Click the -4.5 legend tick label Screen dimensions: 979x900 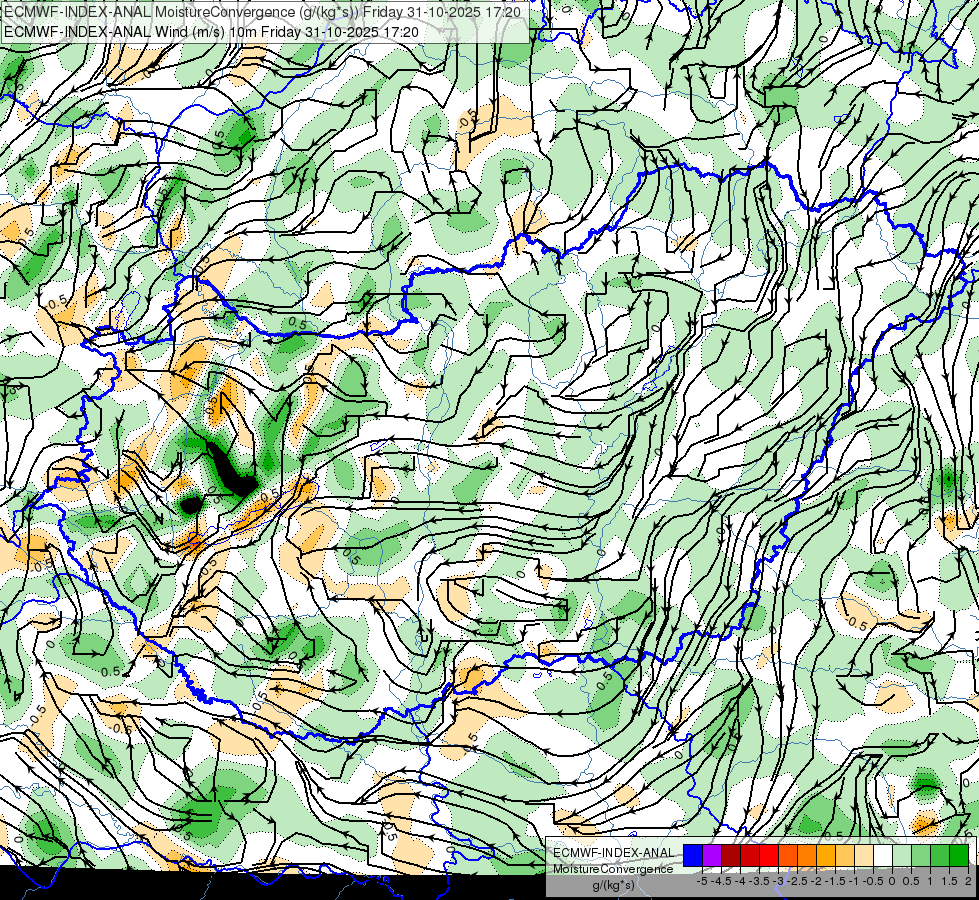(x=722, y=881)
